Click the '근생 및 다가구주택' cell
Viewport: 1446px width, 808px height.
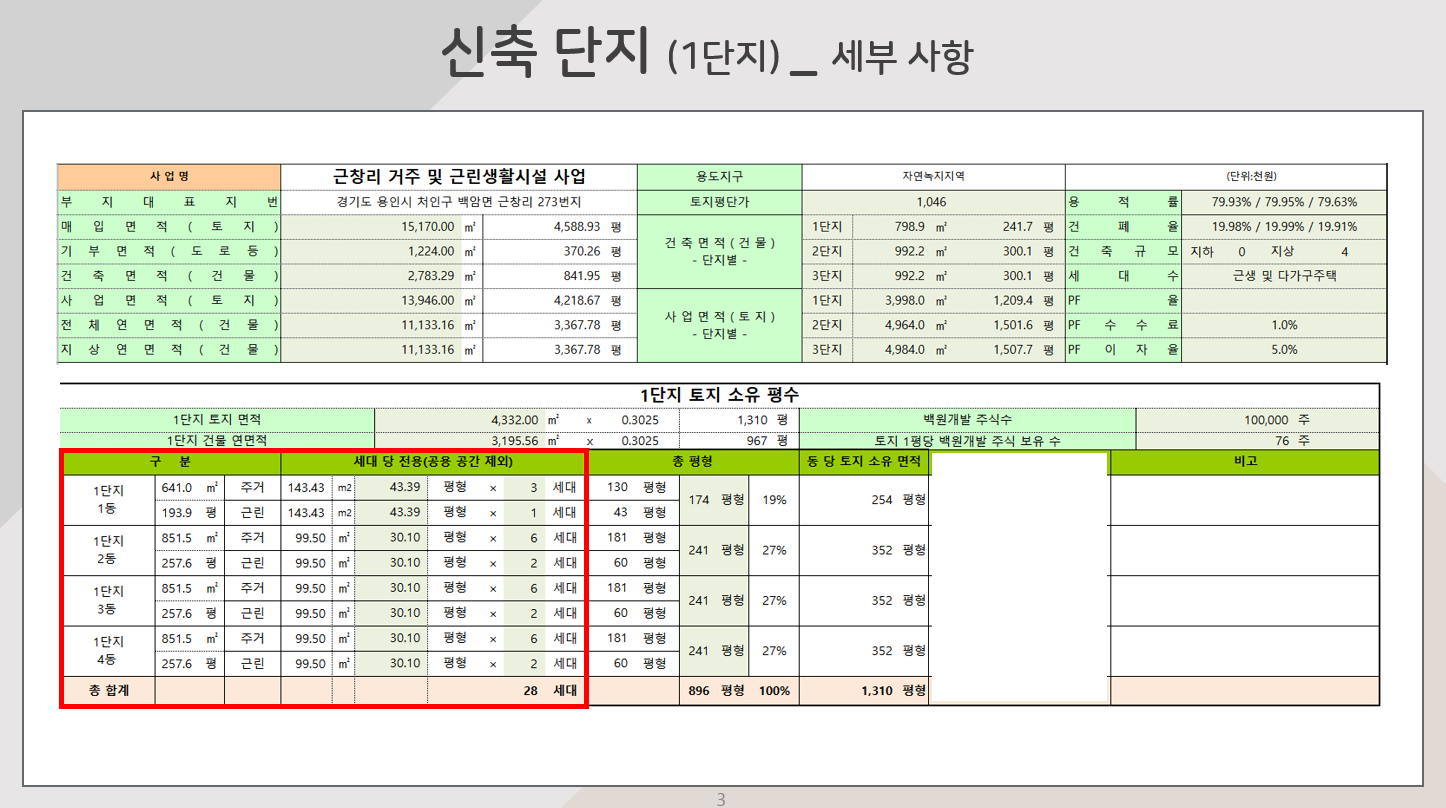[x=1284, y=275]
